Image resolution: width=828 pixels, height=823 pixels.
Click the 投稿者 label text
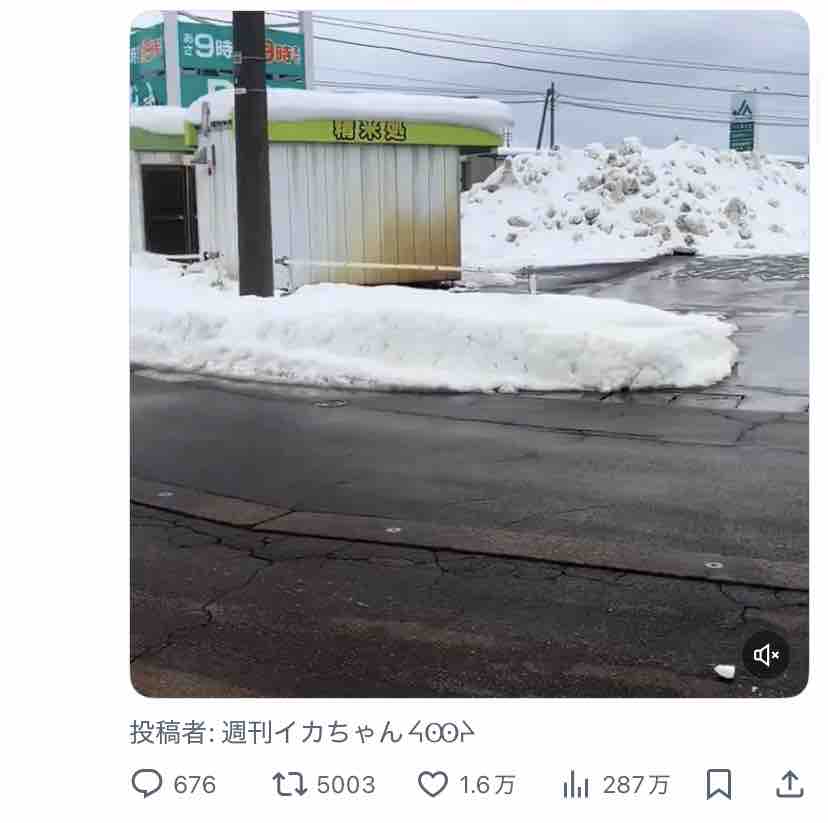point(168,733)
